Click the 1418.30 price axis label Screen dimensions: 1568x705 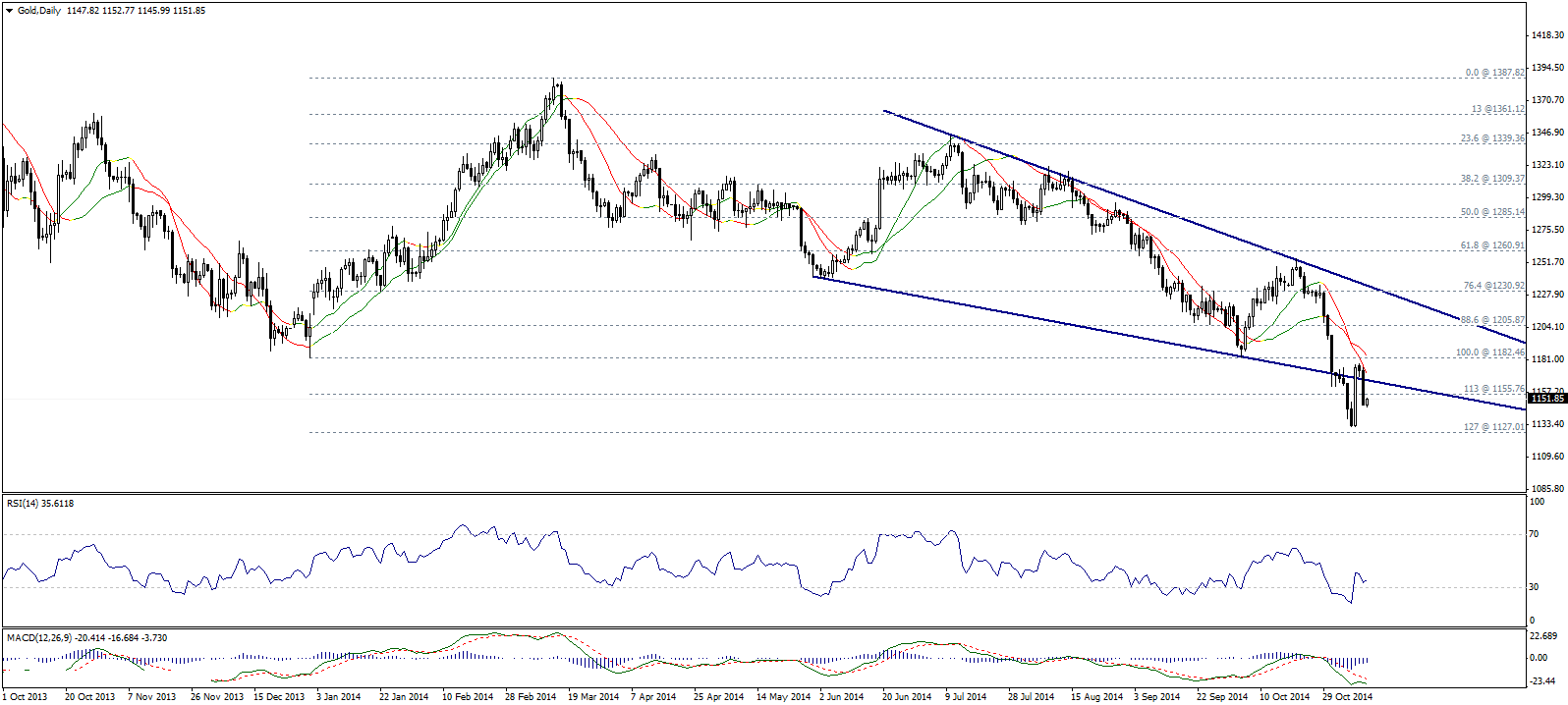click(x=1547, y=35)
